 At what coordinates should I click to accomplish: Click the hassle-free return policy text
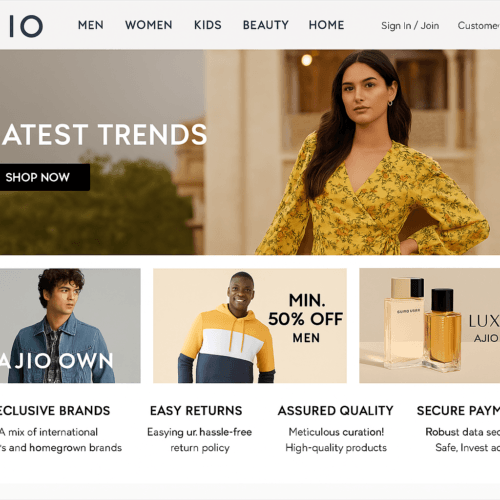[x=200, y=440]
